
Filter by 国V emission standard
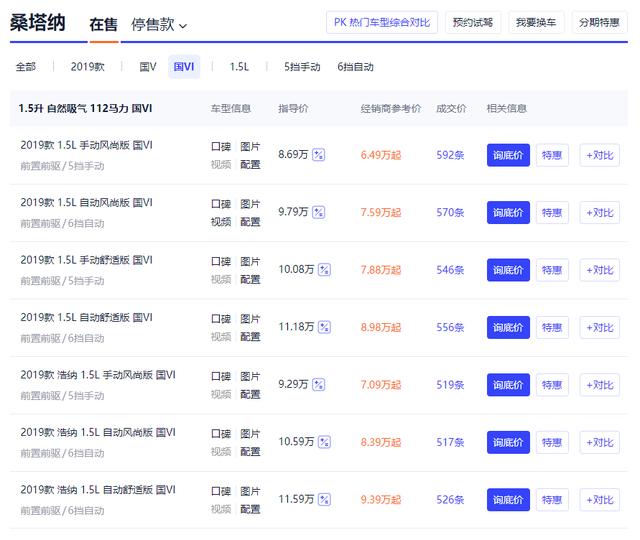tap(147, 67)
